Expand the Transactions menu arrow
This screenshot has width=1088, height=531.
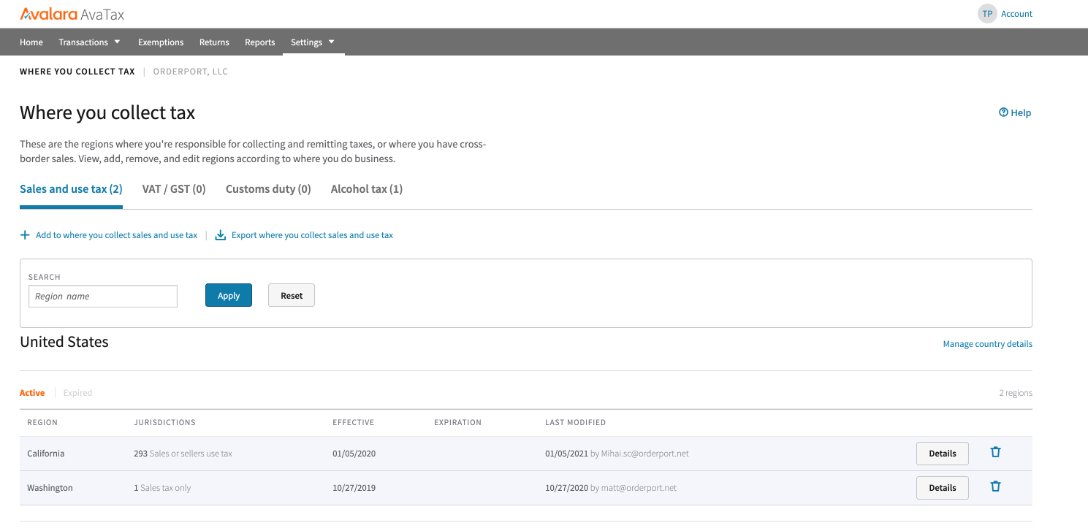pos(117,42)
